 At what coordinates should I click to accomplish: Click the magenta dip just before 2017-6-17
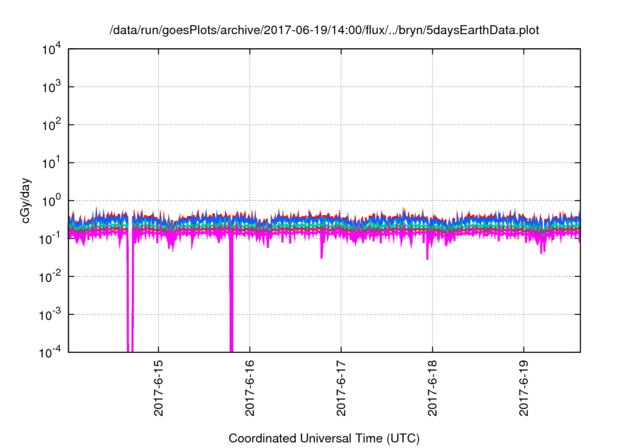pyautogui.click(x=322, y=247)
